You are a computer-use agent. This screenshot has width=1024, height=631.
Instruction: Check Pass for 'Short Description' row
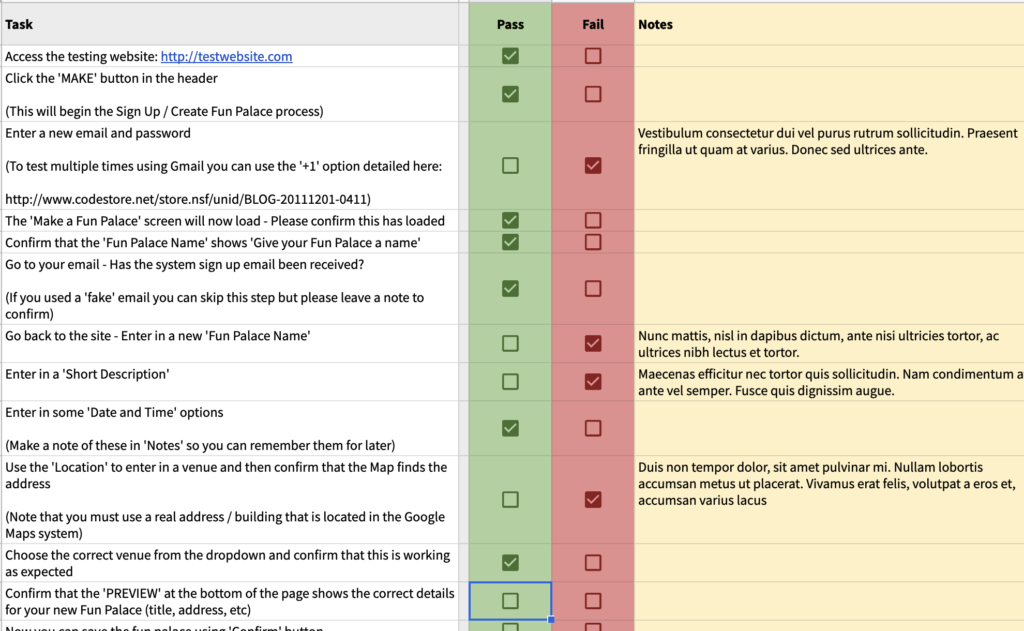(510, 381)
